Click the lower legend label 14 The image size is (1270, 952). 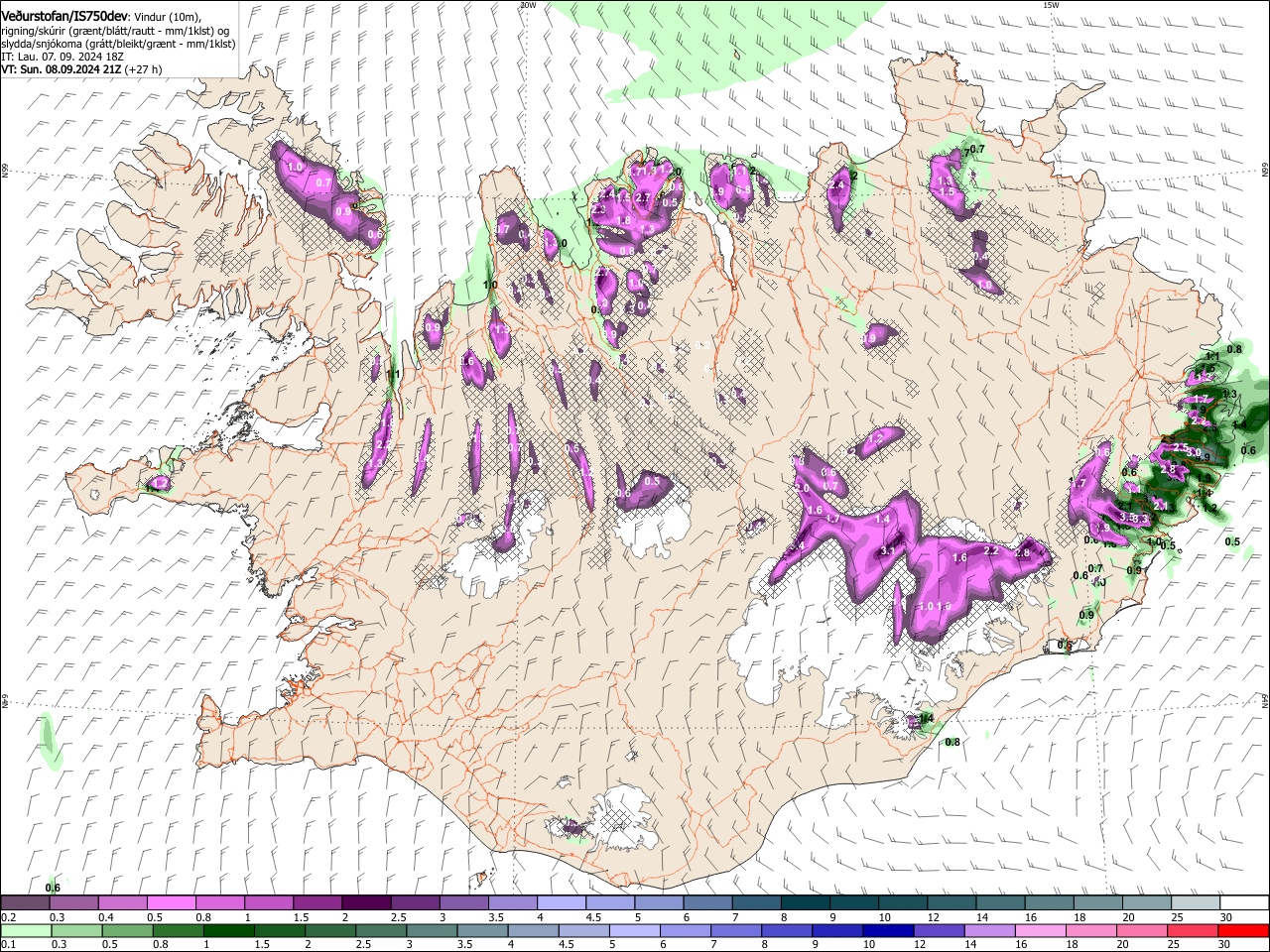[970, 944]
